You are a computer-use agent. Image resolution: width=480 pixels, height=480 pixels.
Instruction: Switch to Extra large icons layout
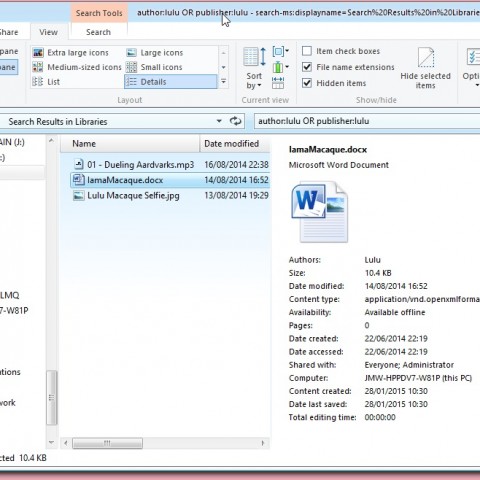70,53
